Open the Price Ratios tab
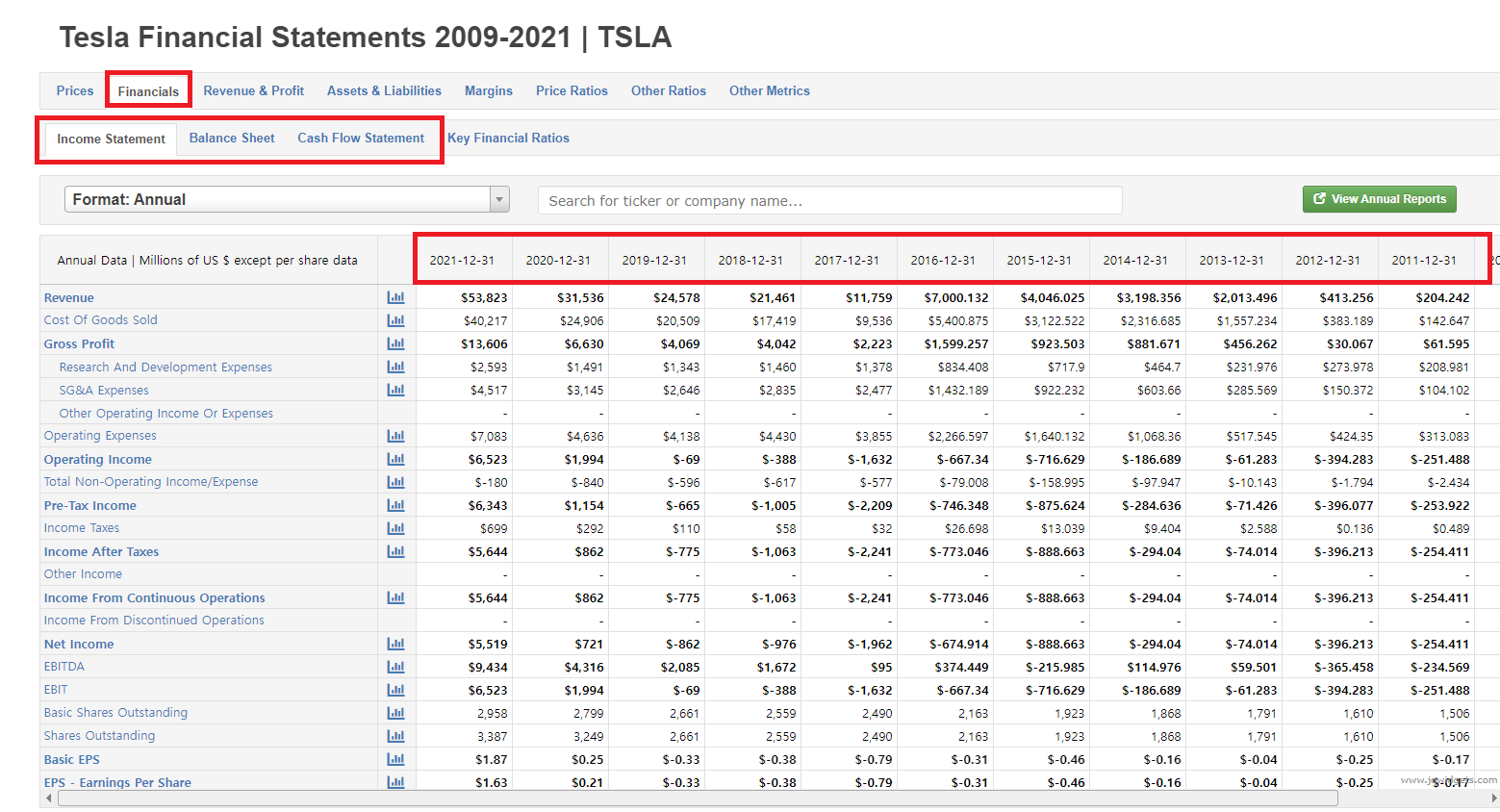 (x=572, y=90)
